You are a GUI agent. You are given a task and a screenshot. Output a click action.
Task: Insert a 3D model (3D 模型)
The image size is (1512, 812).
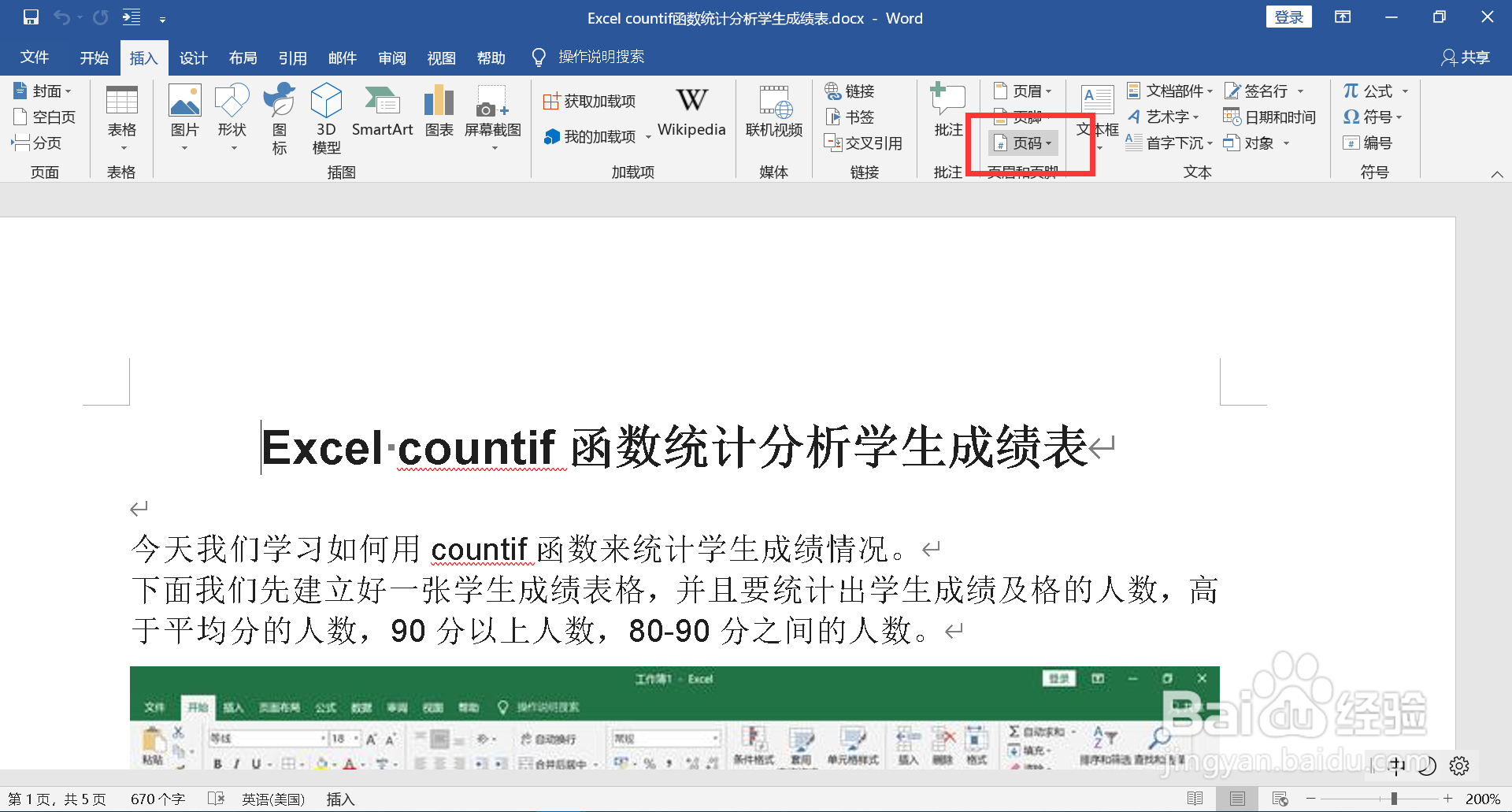coord(326,119)
